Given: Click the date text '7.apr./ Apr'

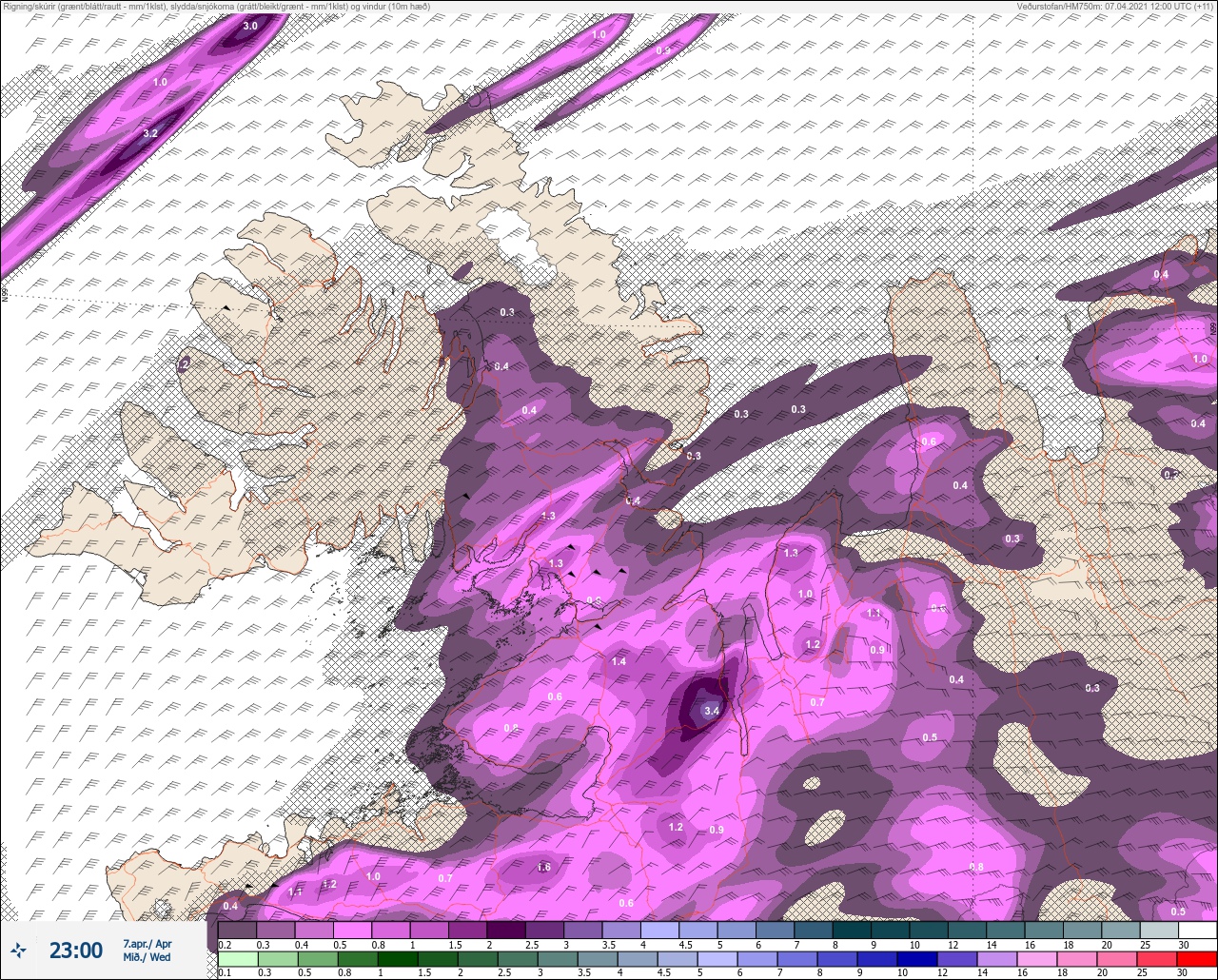Looking at the screenshot, I should click(147, 943).
